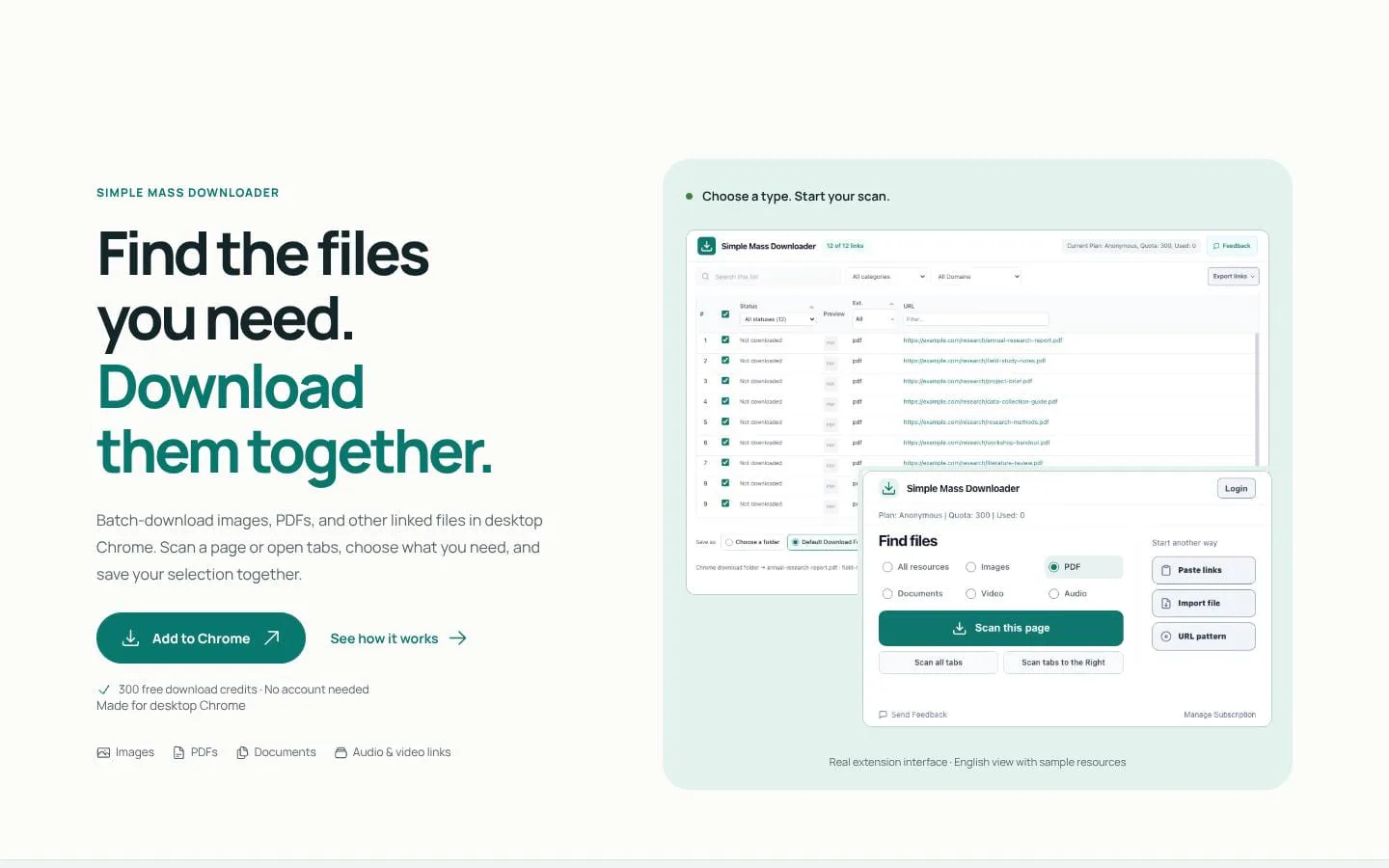The height and width of the screenshot is (868, 1389).
Task: Select the All resources radio button
Action: coord(887,567)
